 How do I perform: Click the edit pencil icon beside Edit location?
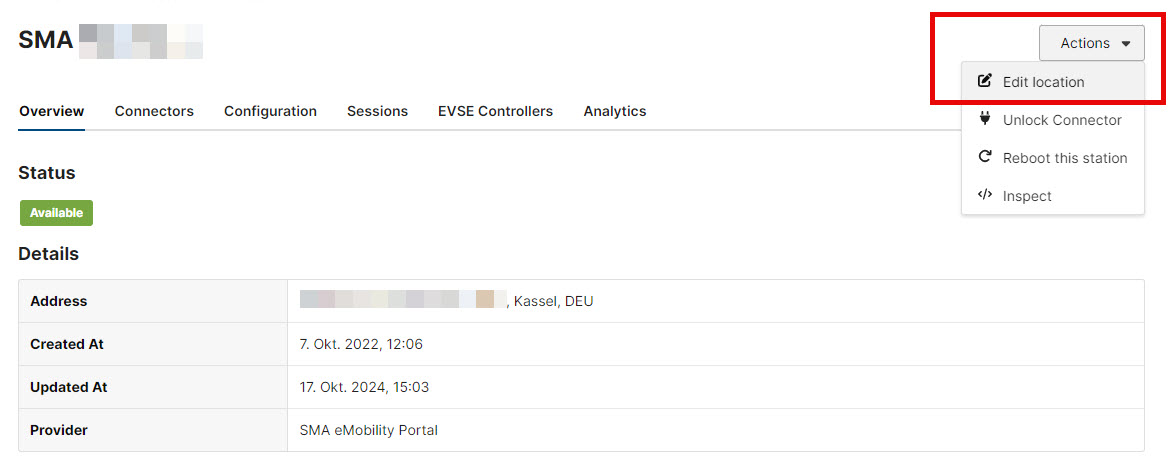pos(985,81)
